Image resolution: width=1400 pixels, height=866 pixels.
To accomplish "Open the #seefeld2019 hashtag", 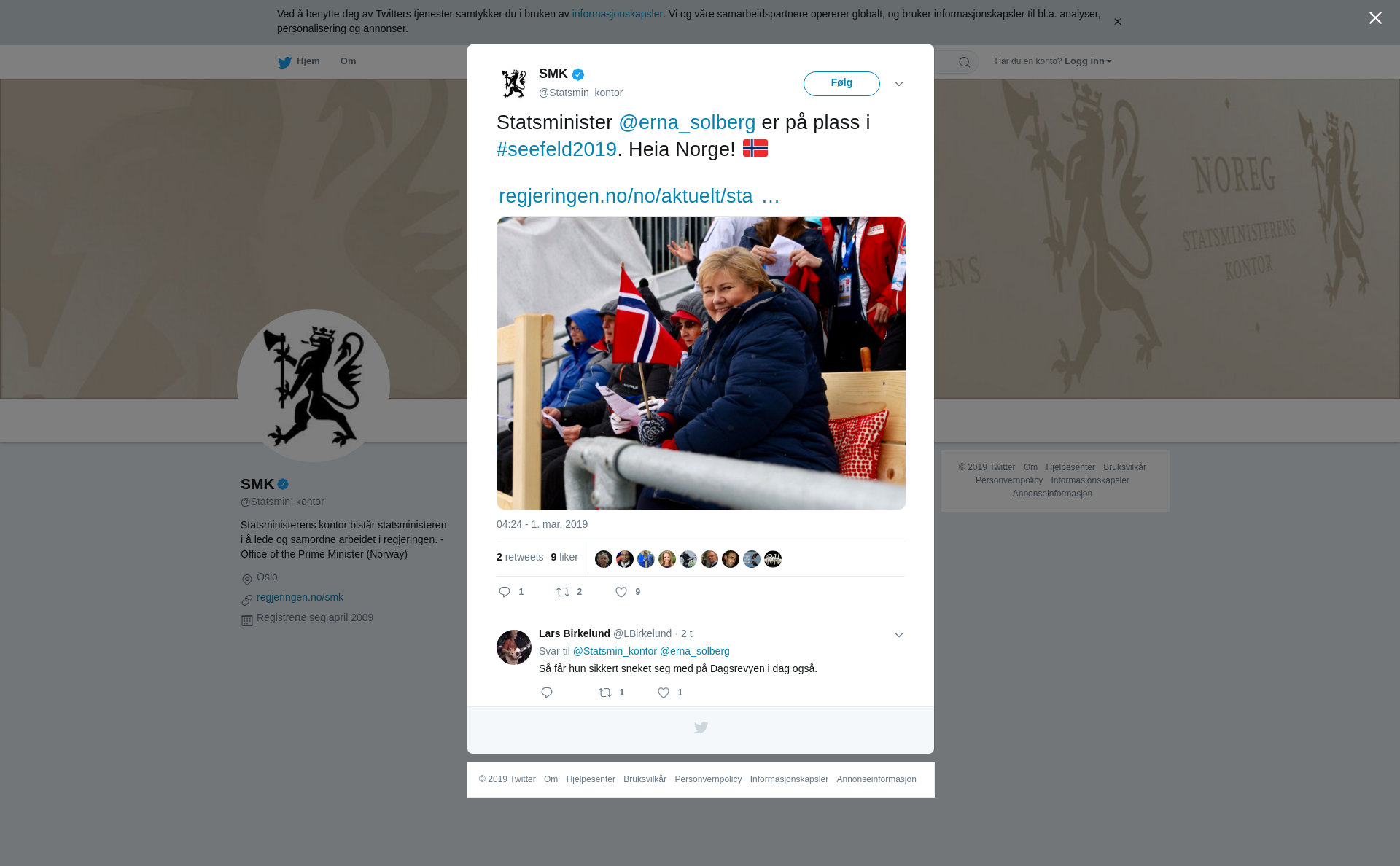I will (556, 149).
